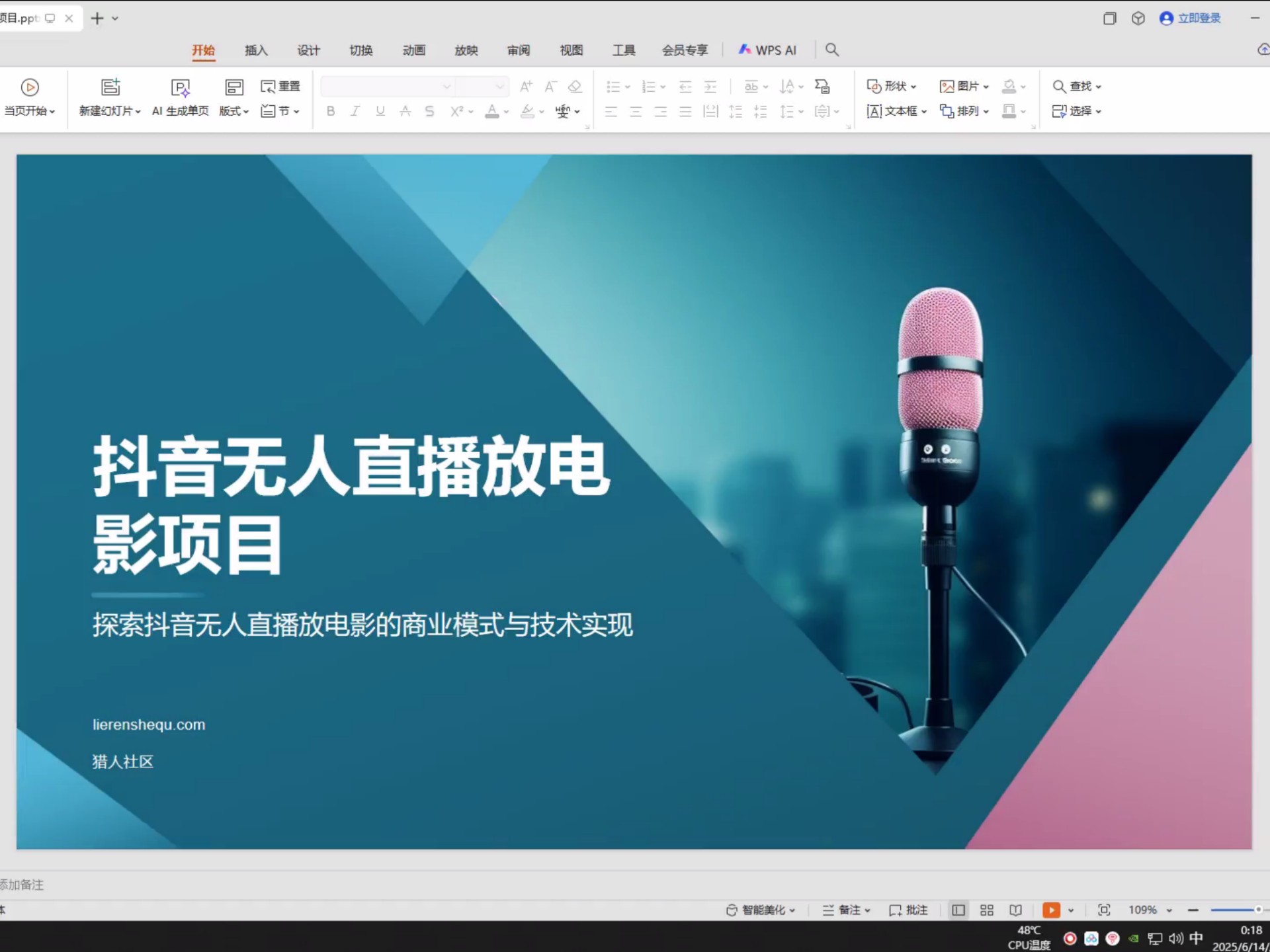Click fit slide to window icon
Screen dimensions: 1270x952
1104,910
